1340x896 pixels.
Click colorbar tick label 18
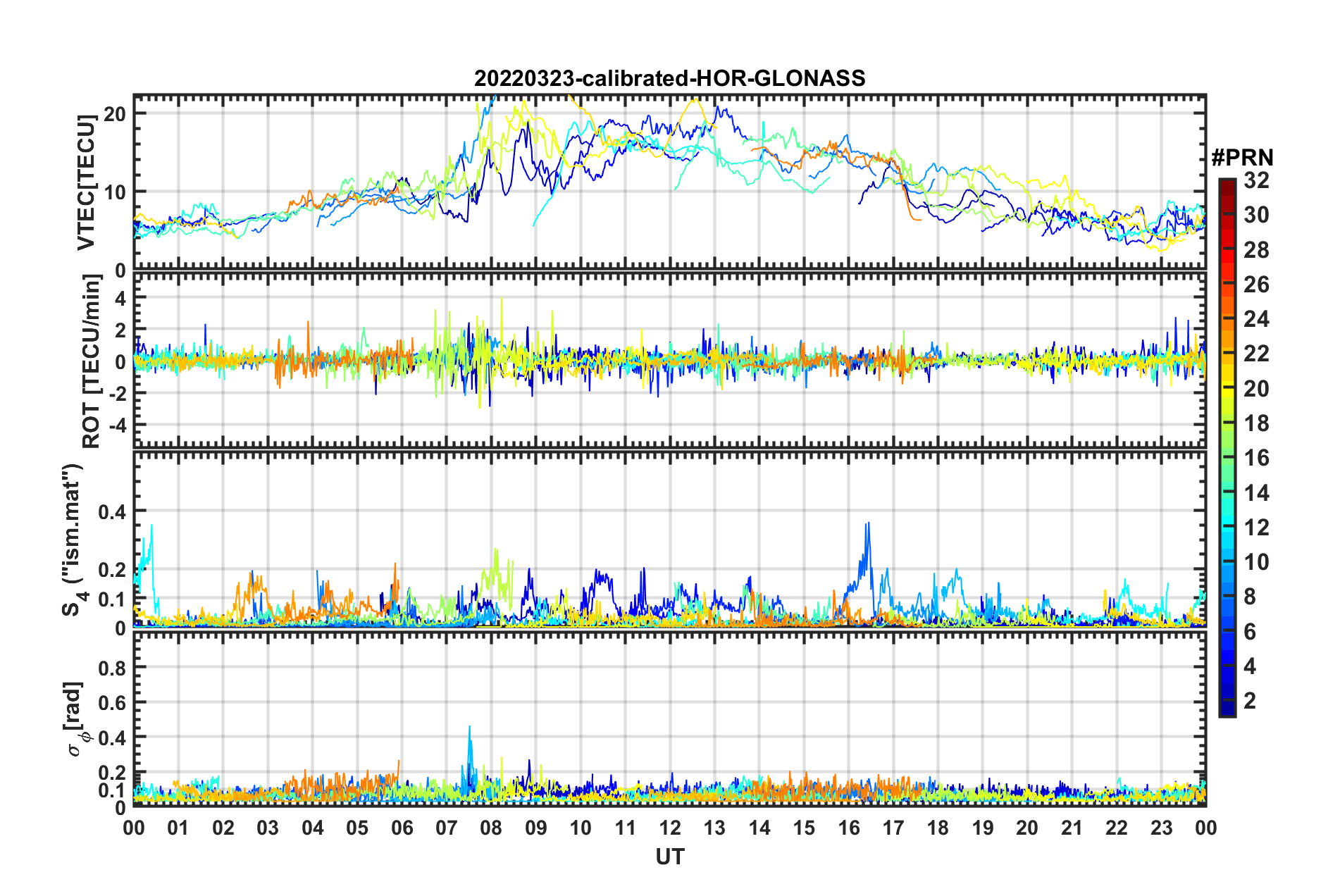tap(1257, 423)
